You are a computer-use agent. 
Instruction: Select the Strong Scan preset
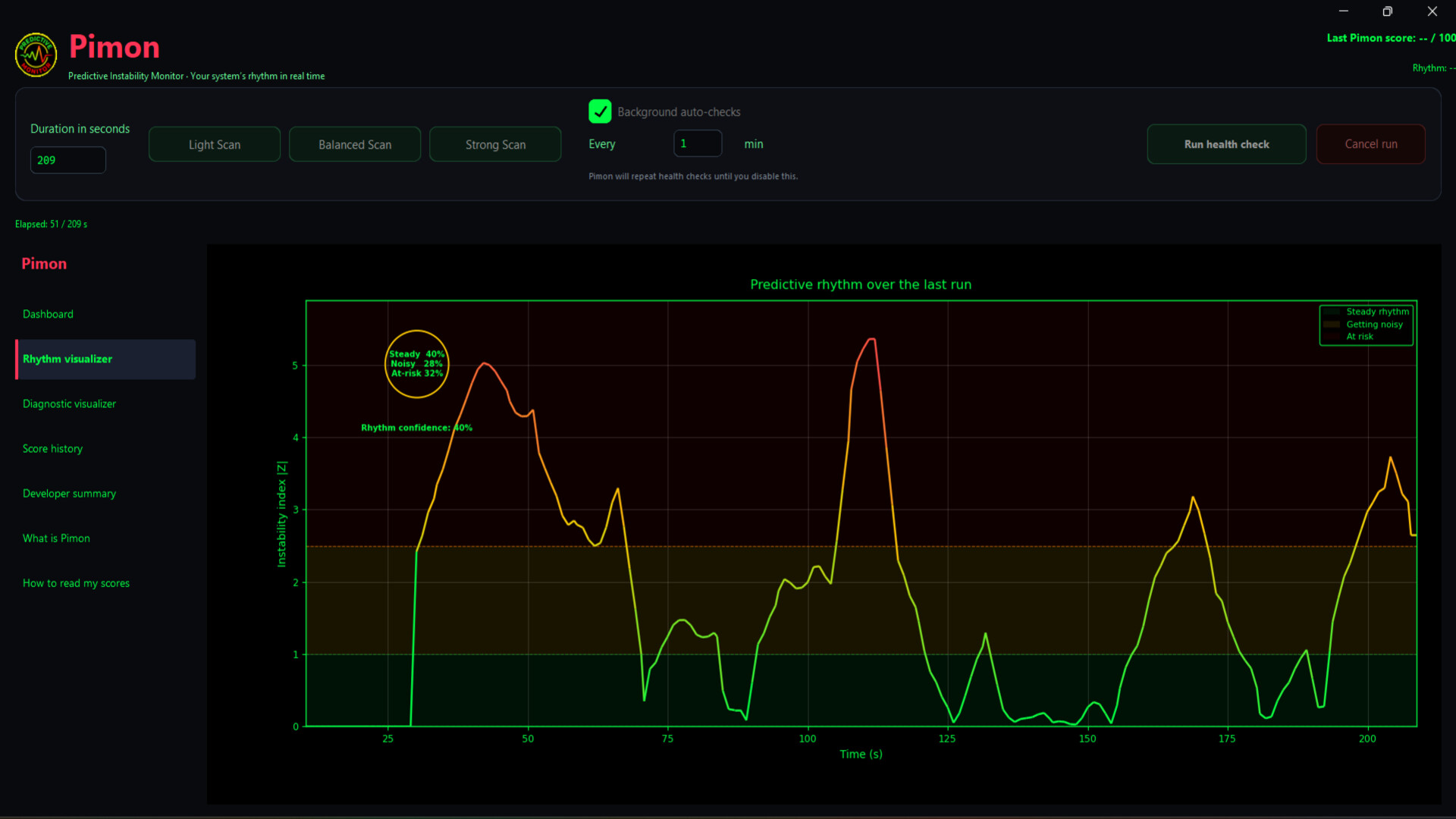coord(495,144)
